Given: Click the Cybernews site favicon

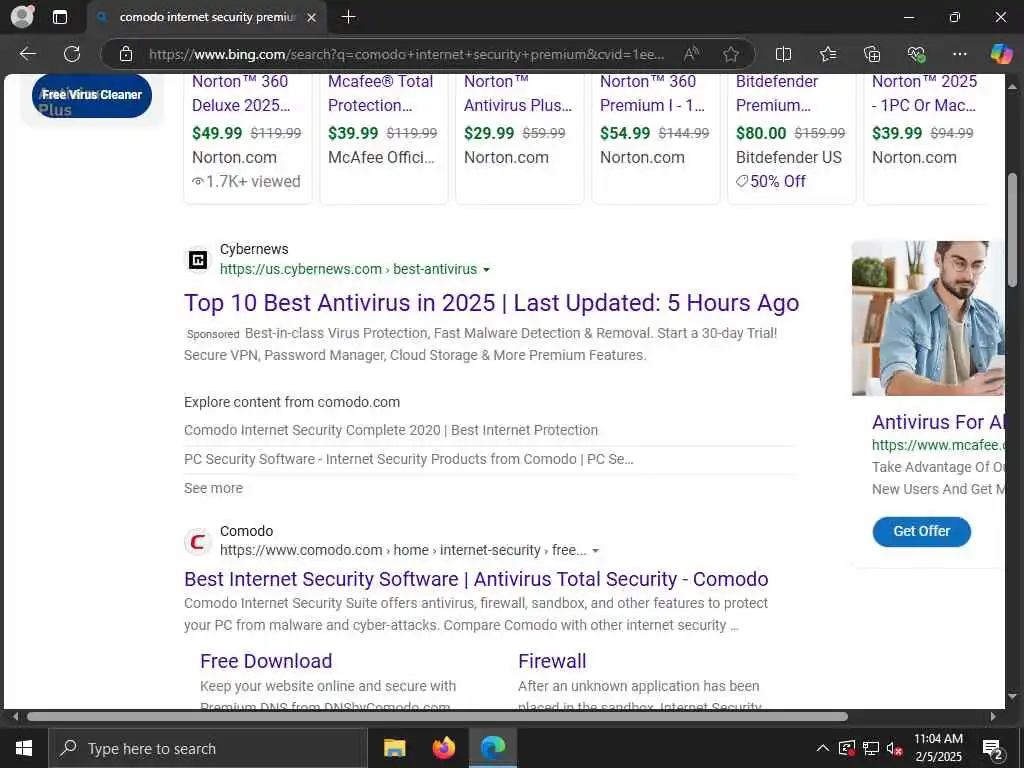Looking at the screenshot, I should click(x=198, y=260).
